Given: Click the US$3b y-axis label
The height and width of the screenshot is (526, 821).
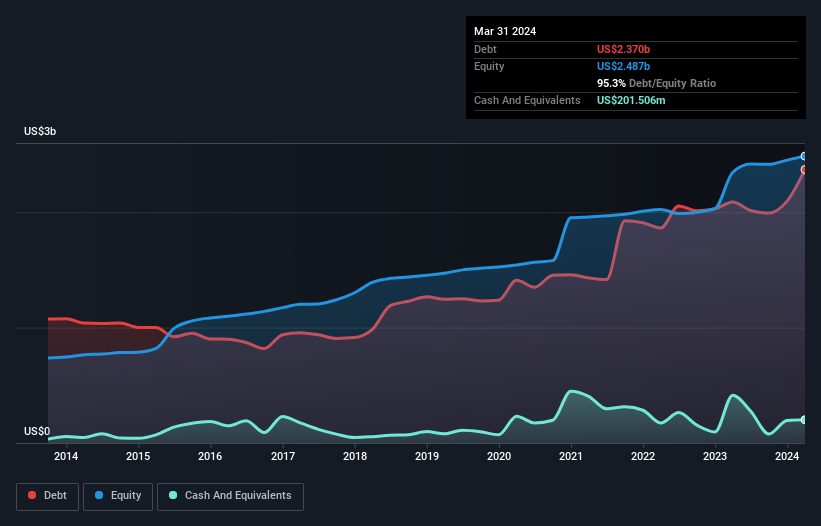Looking at the screenshot, I should 40,131.
